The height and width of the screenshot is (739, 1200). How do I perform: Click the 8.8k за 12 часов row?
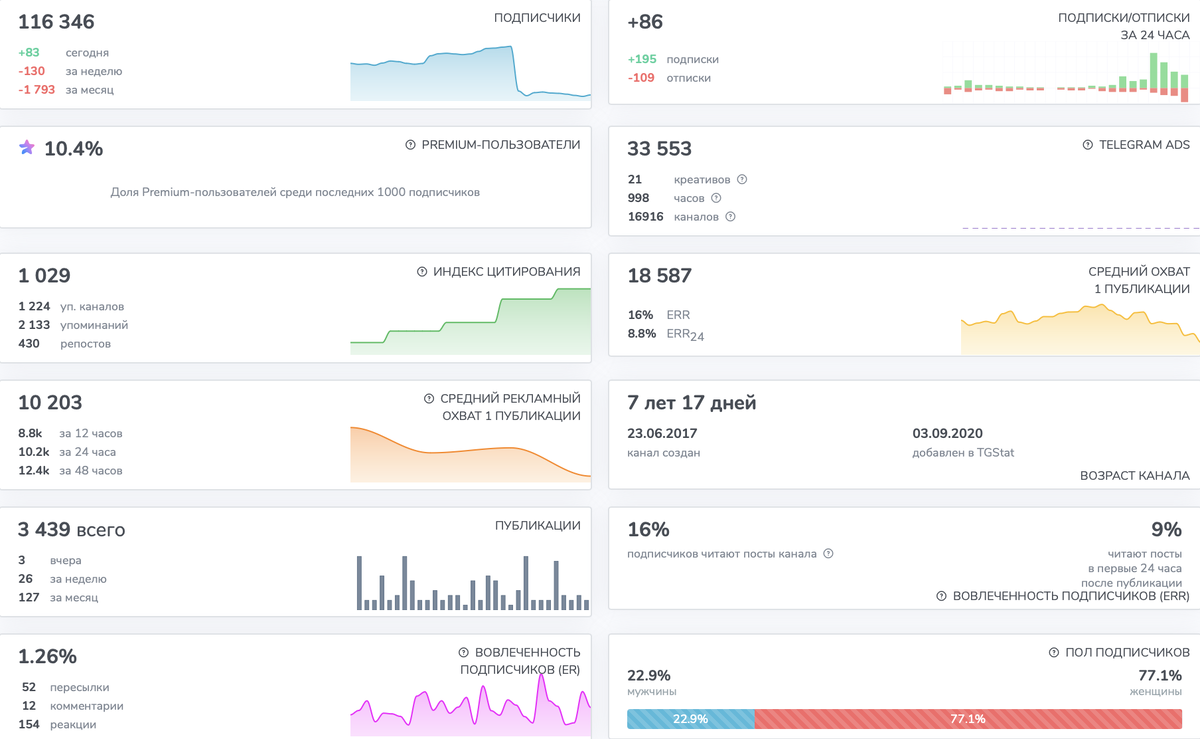(x=70, y=434)
